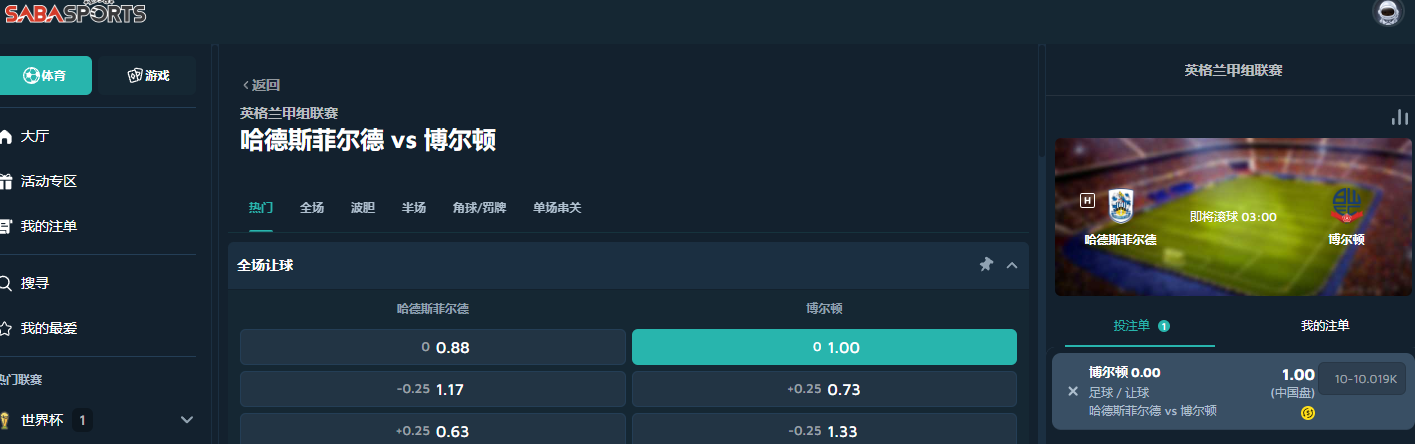Screen dimensions: 1415x444
Task: Switch to the 波胆 tab
Action: coord(362,208)
